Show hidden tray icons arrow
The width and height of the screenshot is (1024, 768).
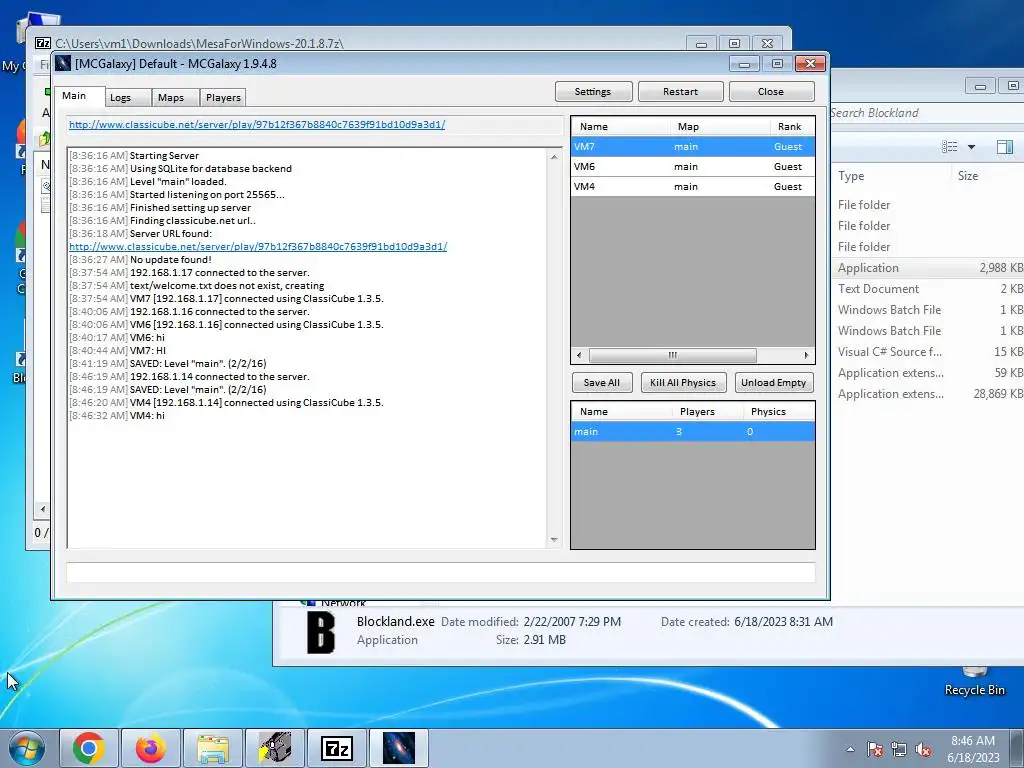click(x=850, y=749)
